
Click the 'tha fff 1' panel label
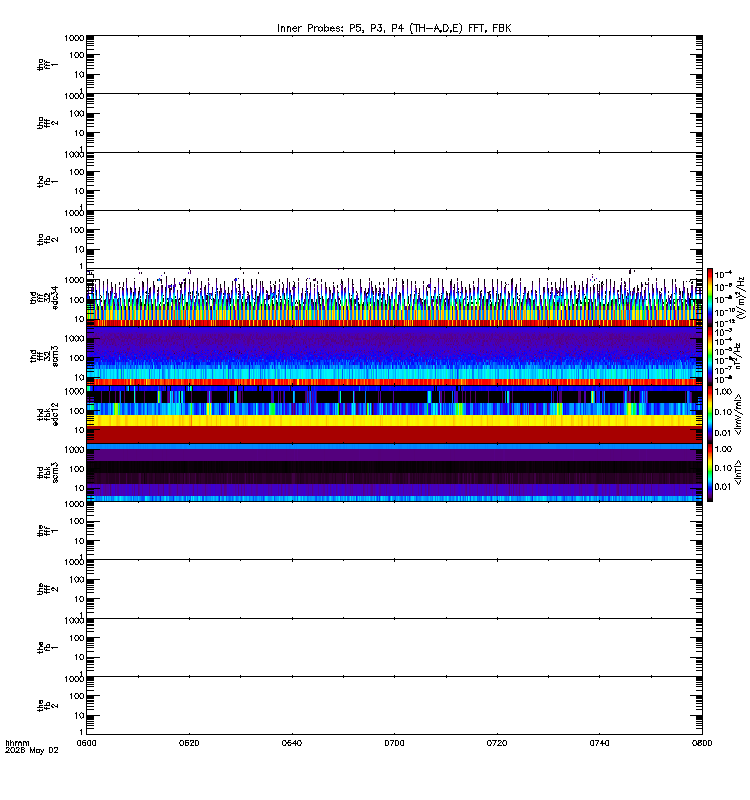[47, 64]
